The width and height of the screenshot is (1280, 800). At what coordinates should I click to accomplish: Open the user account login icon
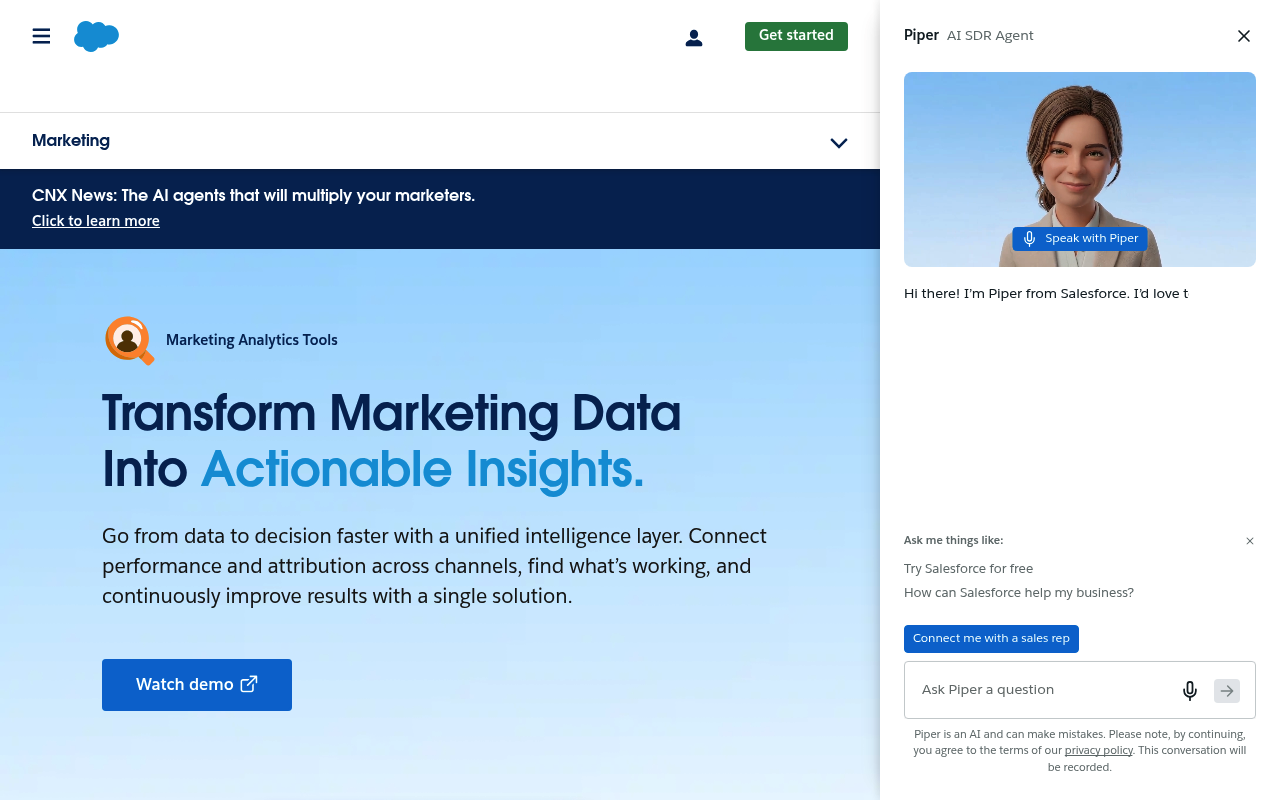click(x=694, y=38)
